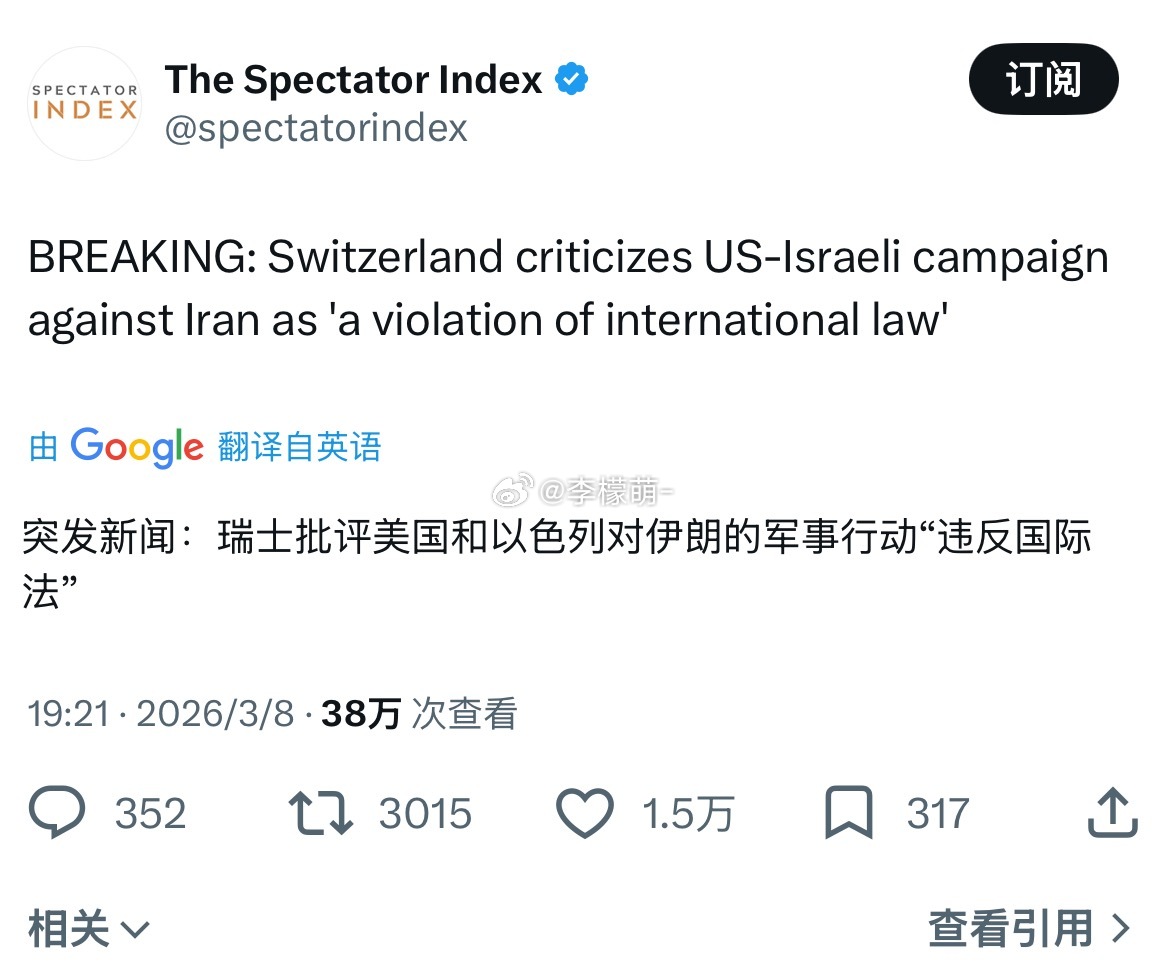This screenshot has height=980, width=1169.
Task: Toggle retweet state for this tweet
Action: click(x=322, y=812)
